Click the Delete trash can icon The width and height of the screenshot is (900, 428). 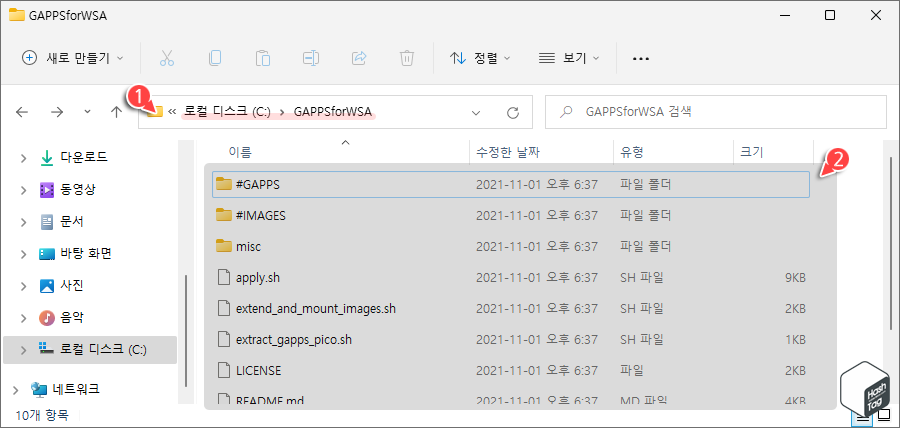(406, 58)
